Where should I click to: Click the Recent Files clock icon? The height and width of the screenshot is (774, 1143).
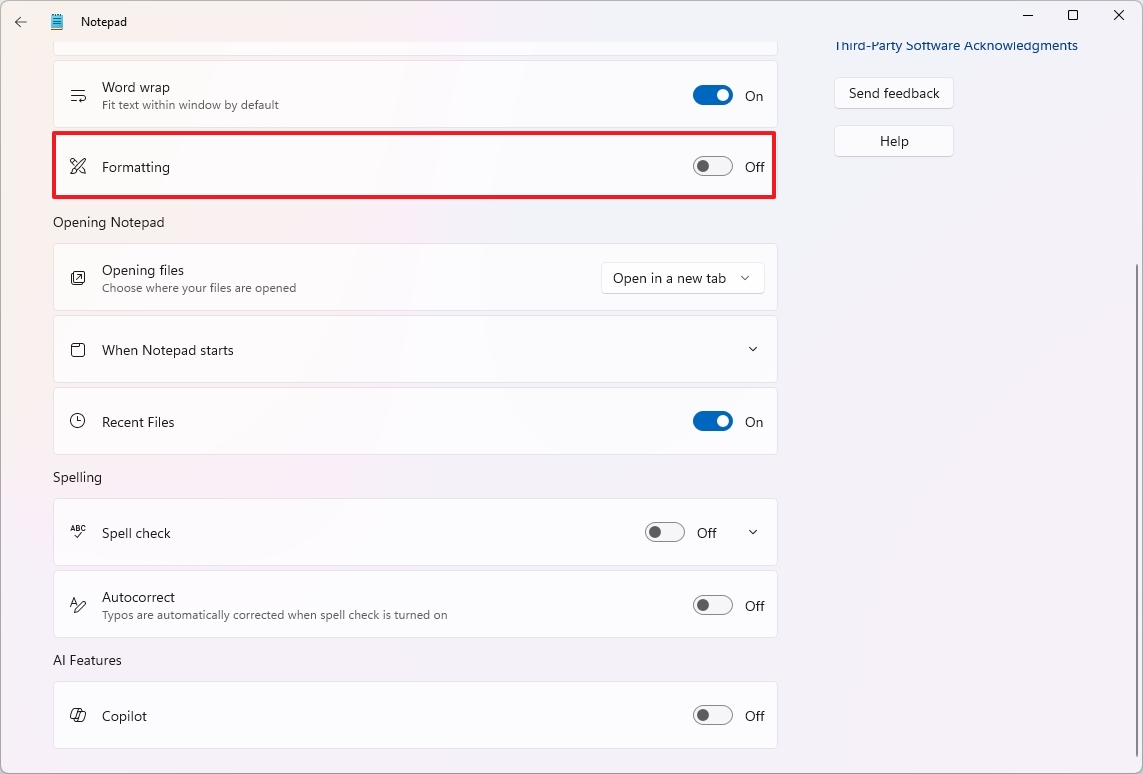tap(78, 421)
